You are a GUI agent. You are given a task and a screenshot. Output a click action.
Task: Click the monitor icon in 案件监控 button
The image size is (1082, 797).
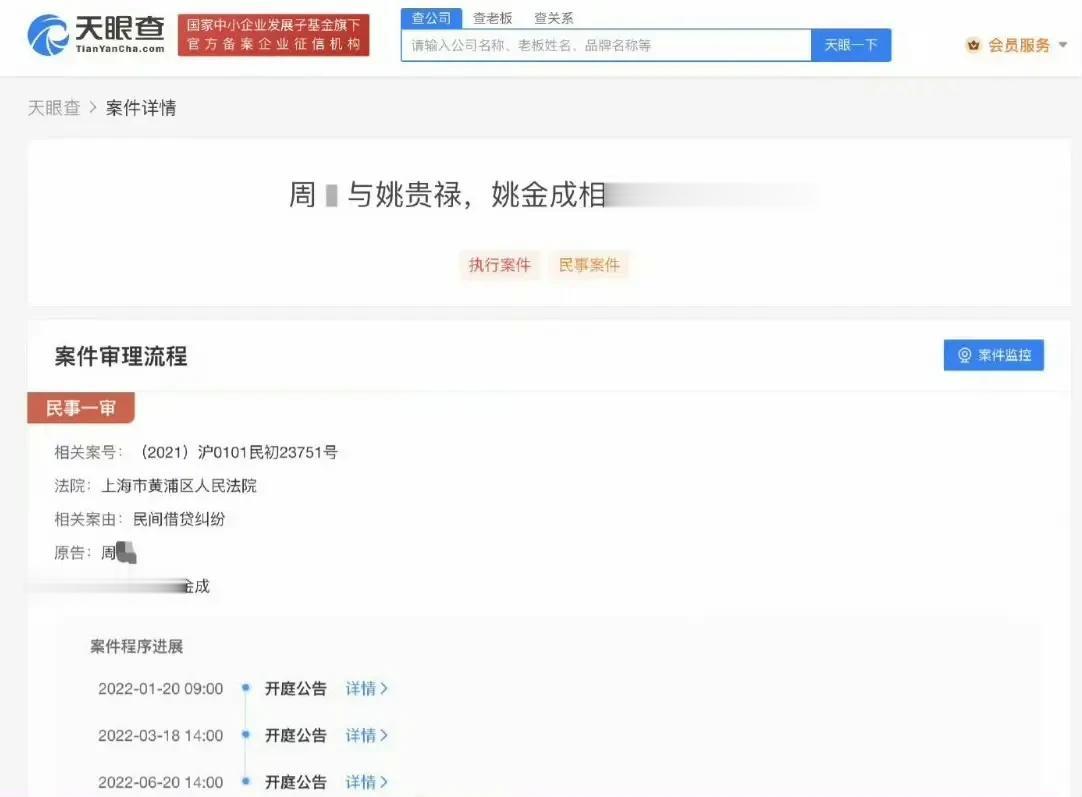[965, 355]
